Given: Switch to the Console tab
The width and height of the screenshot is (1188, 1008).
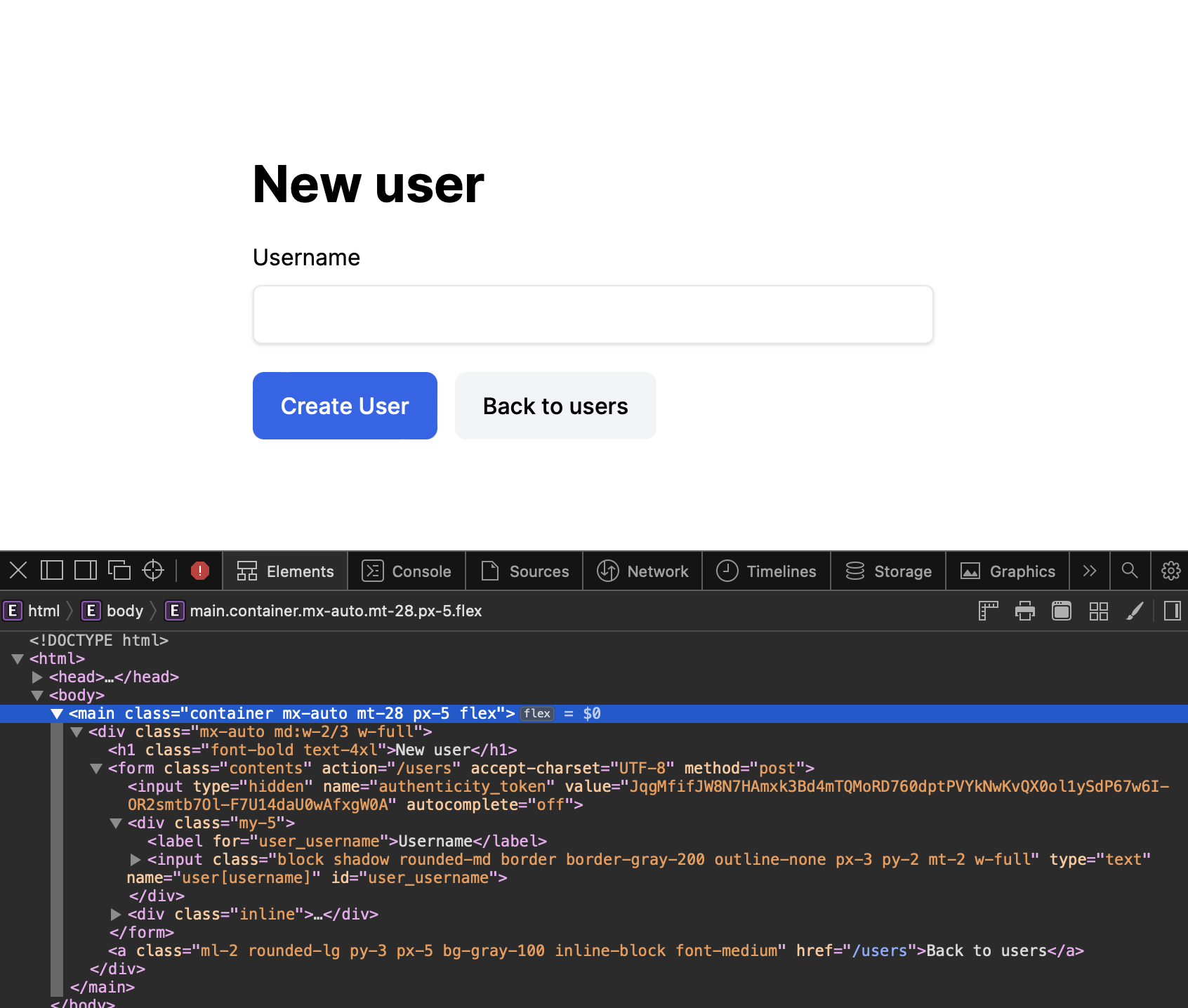Looking at the screenshot, I should coord(407,571).
